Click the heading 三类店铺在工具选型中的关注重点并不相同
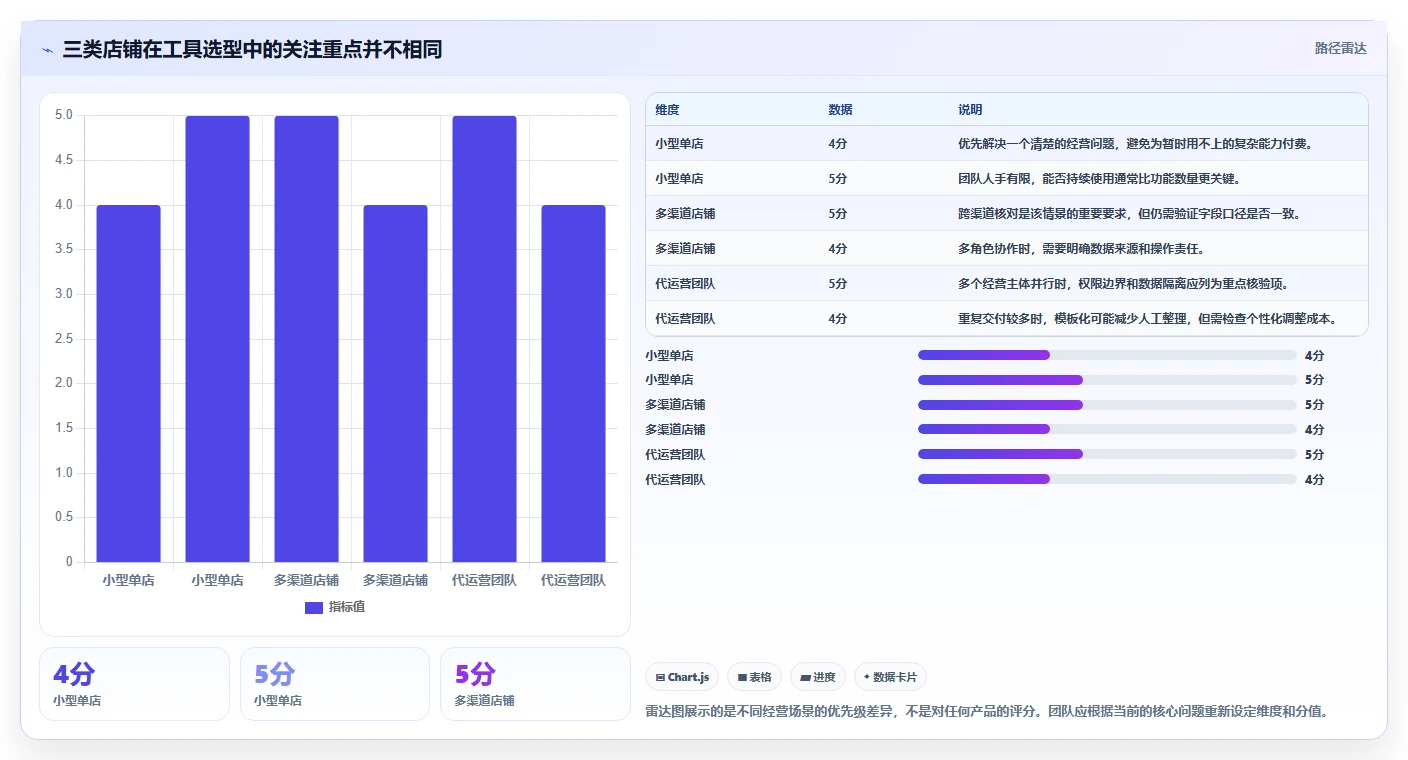The image size is (1408, 760). point(252,50)
